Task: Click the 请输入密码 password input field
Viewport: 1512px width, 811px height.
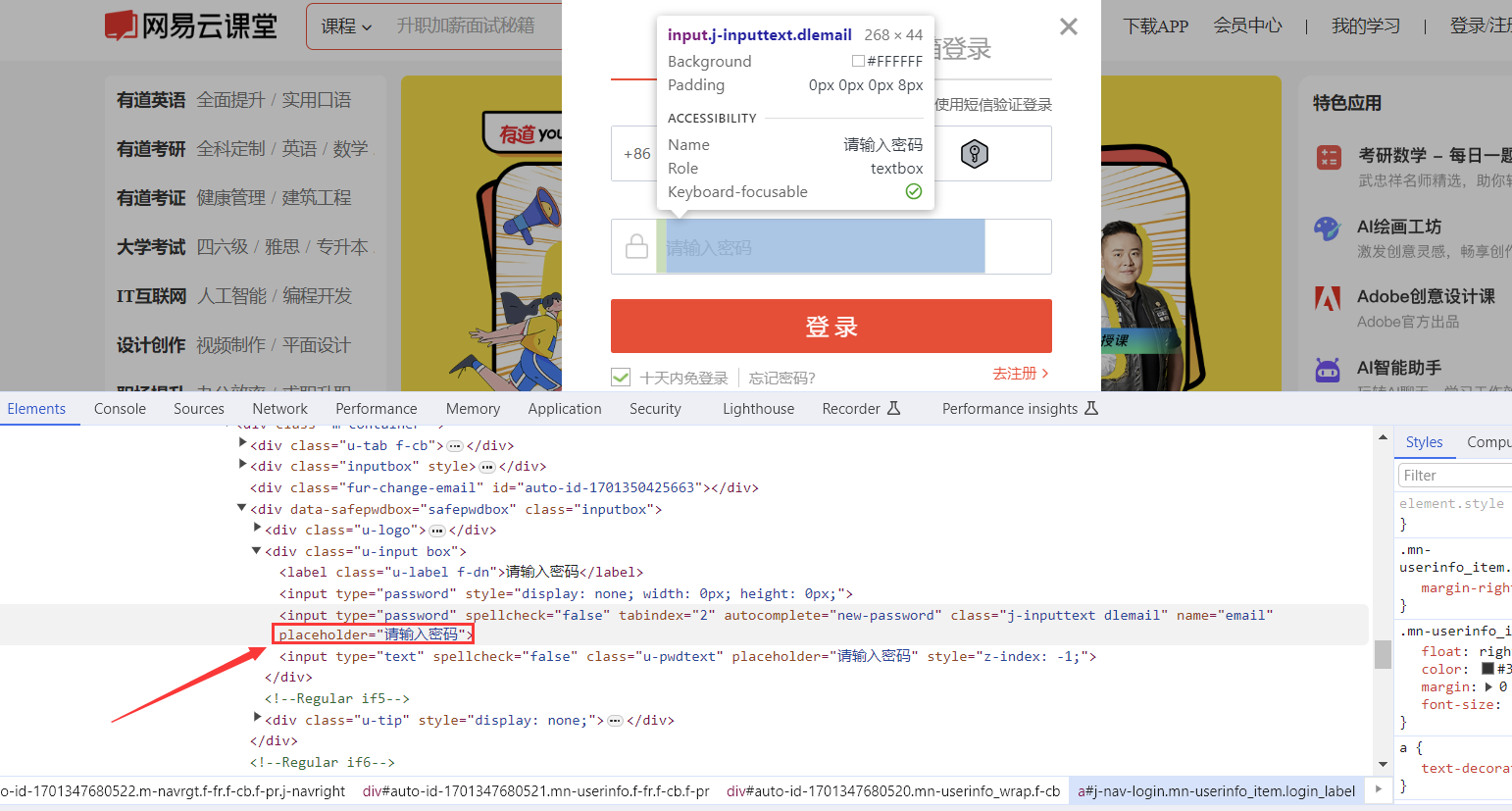Action: coord(821,246)
